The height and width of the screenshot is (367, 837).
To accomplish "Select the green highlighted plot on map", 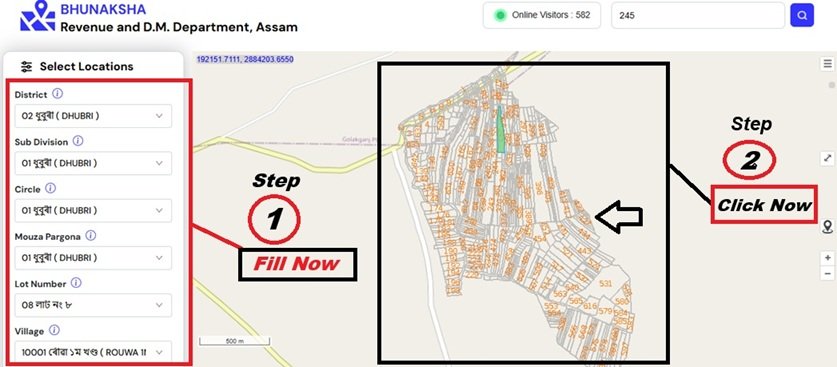I will [x=500, y=130].
